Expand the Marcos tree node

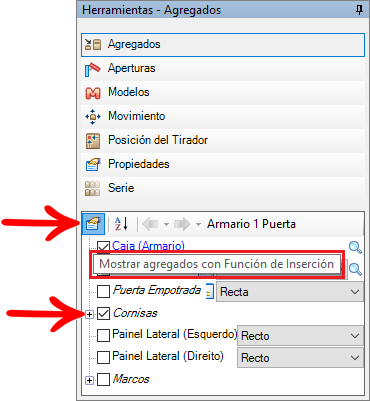(89, 380)
